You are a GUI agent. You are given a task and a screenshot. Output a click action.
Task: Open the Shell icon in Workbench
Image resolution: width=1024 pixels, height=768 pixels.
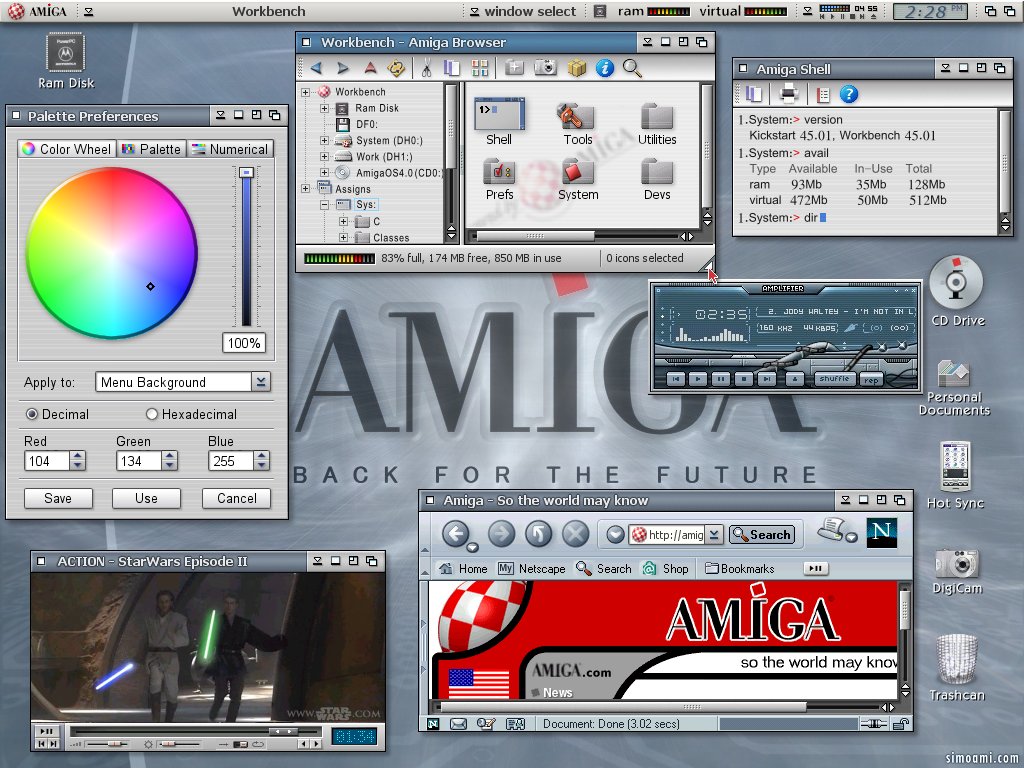click(499, 122)
